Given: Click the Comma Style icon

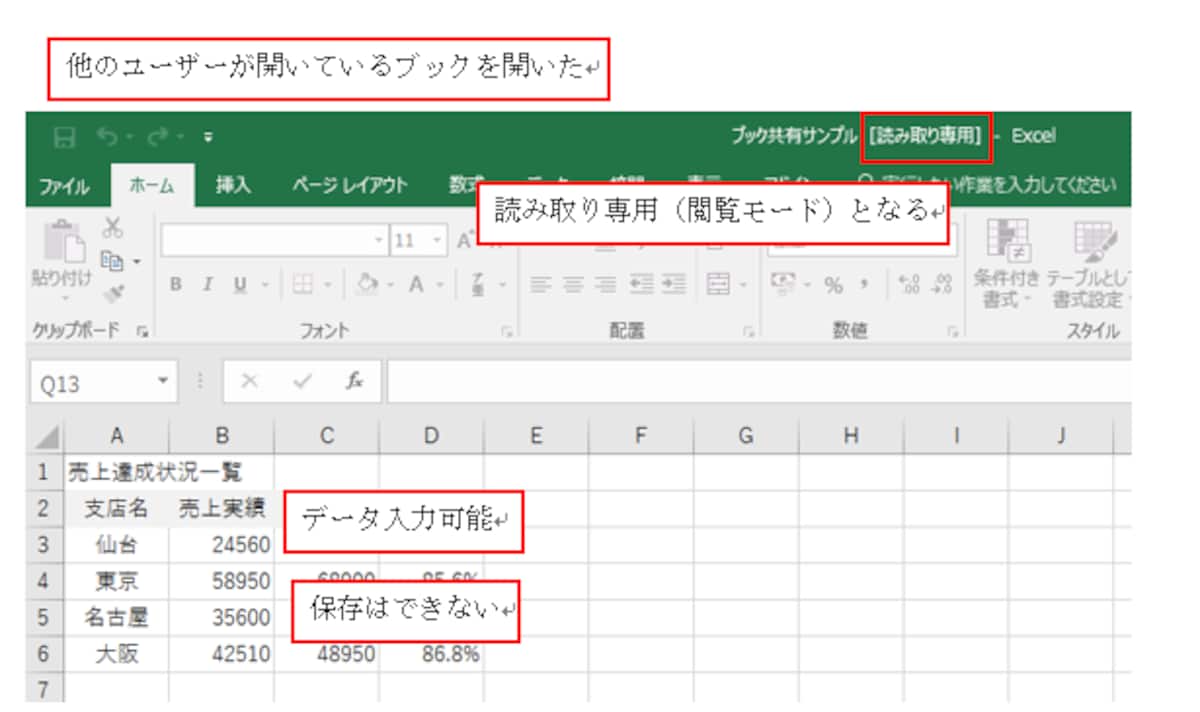Looking at the screenshot, I should 865,286.
